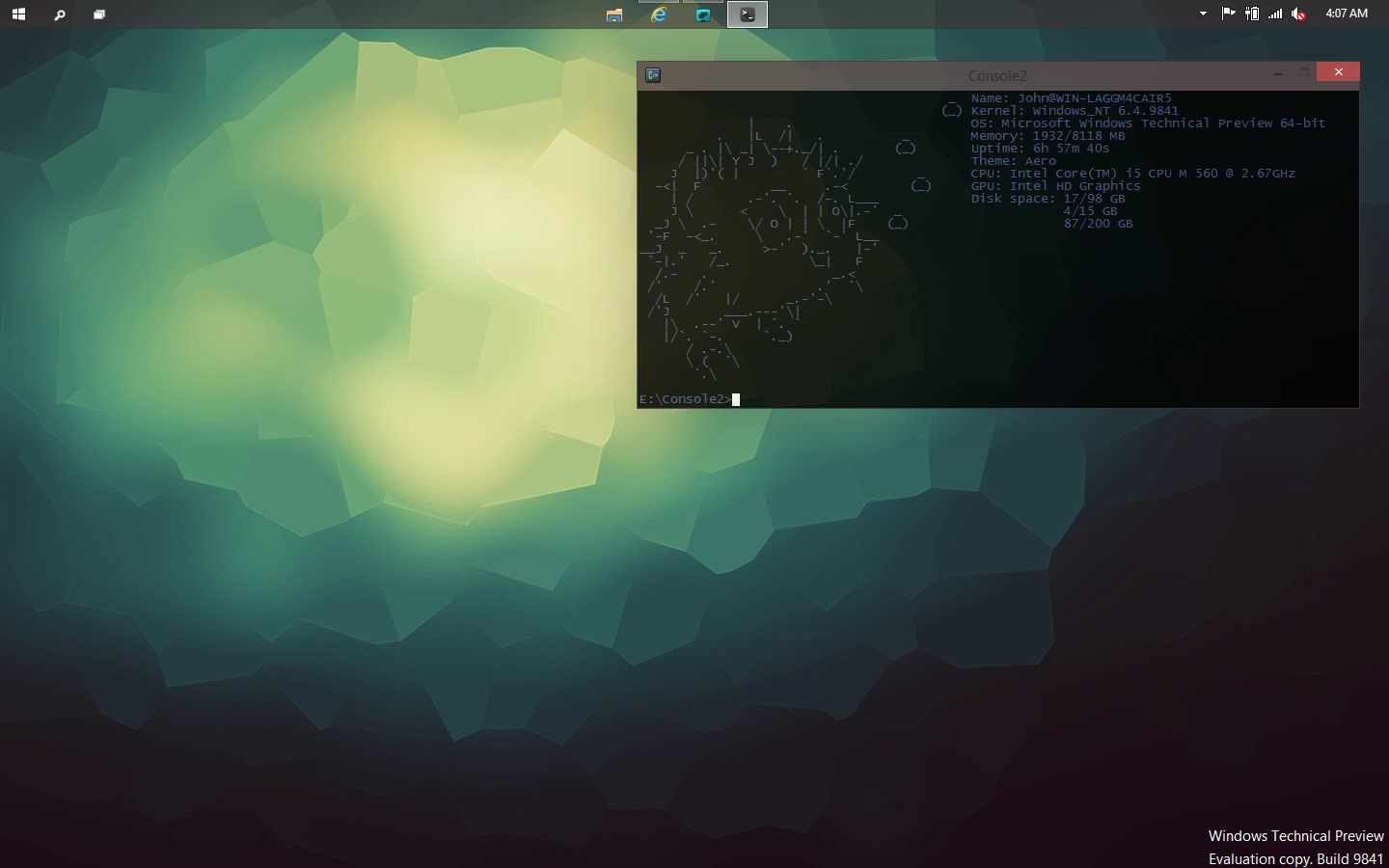
Task: Place cursor at the E:\Console2> prompt
Action: (x=734, y=398)
